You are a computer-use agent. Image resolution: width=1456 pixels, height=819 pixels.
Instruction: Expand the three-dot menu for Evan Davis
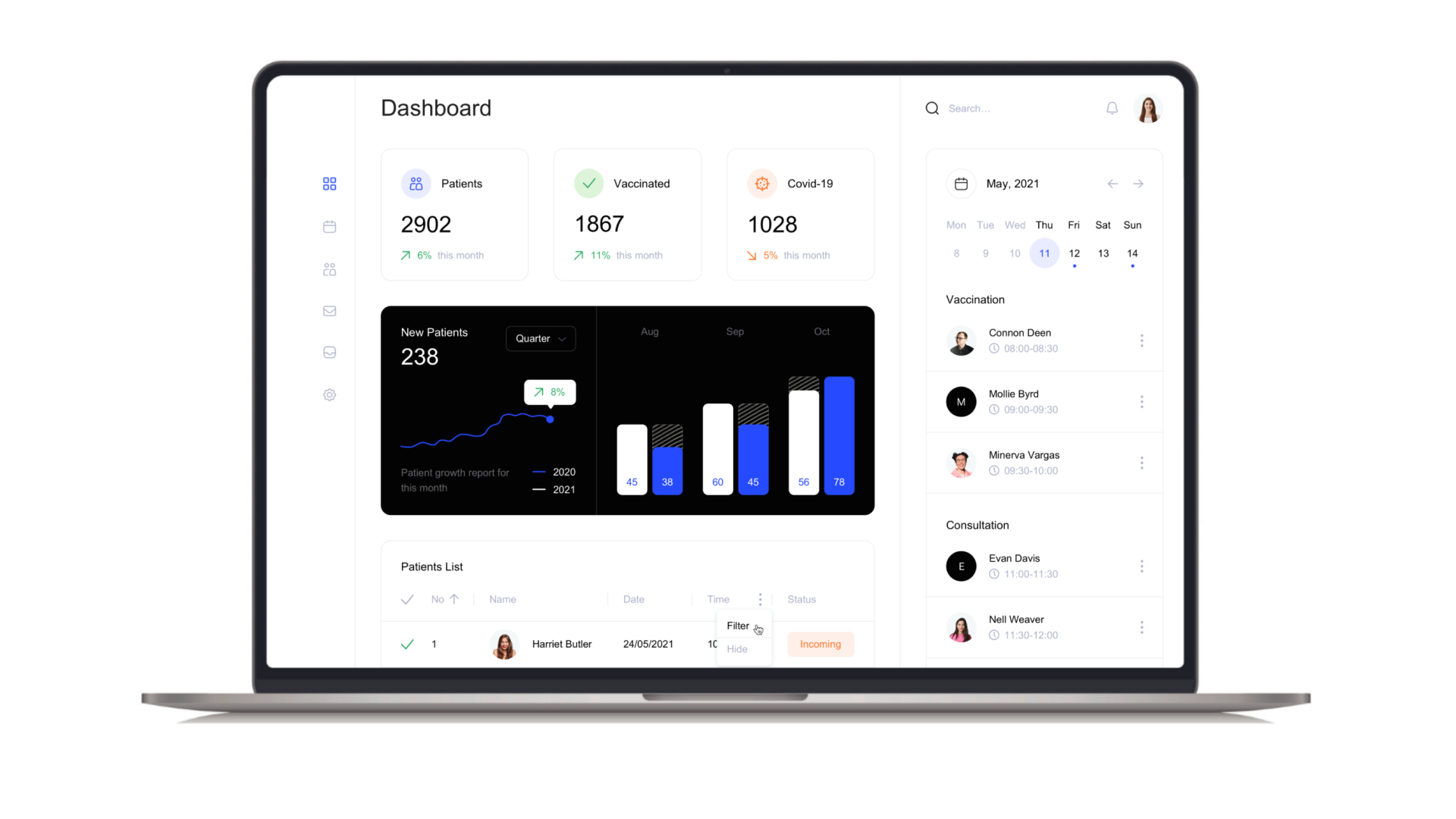coord(1141,566)
